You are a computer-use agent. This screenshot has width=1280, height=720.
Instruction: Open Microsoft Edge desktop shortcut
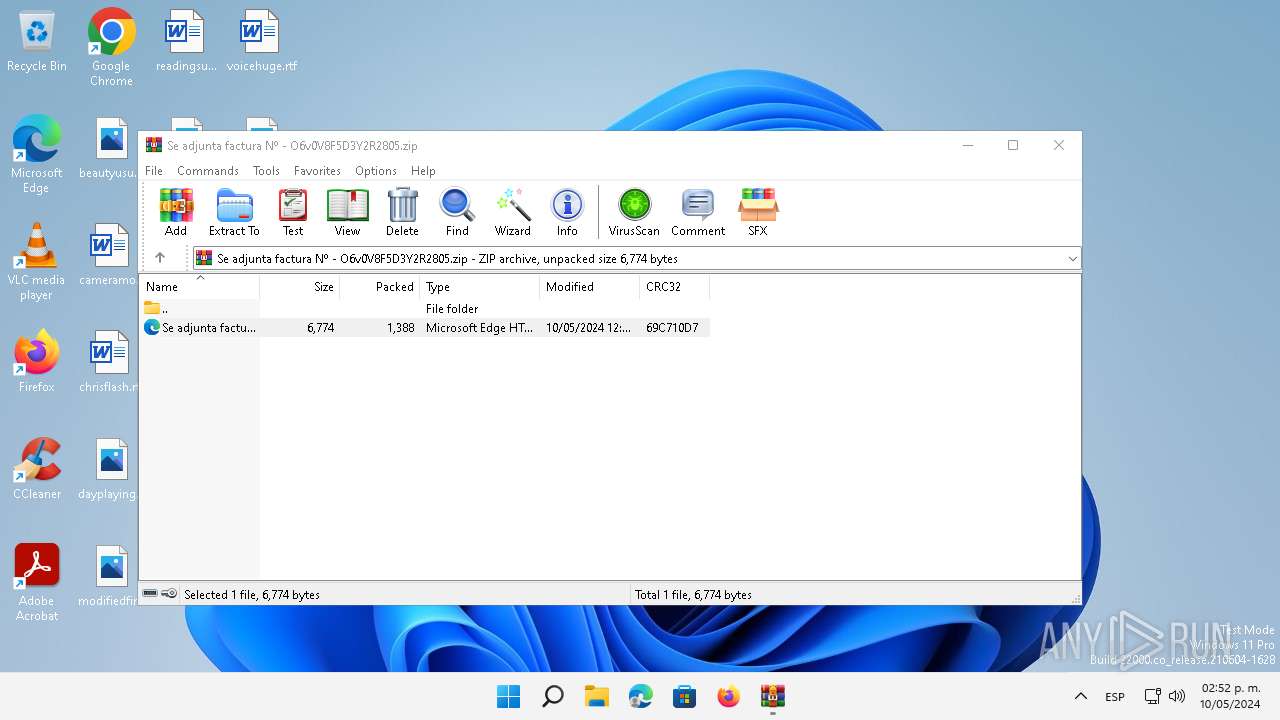[37, 154]
